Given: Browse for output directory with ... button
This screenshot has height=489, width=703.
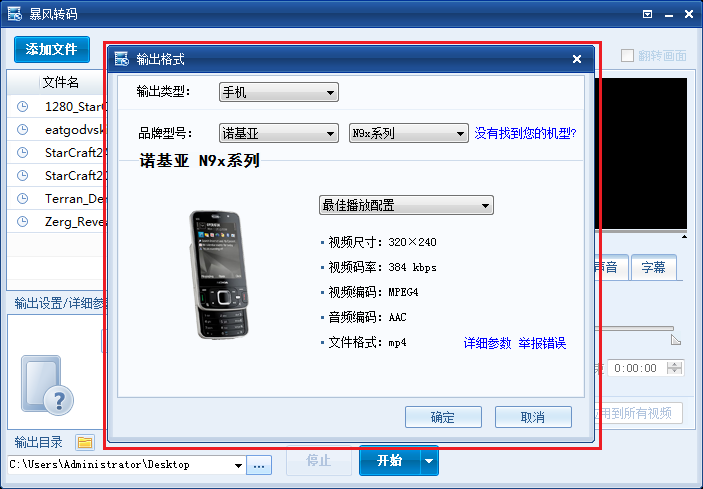Looking at the screenshot, I should (259, 466).
